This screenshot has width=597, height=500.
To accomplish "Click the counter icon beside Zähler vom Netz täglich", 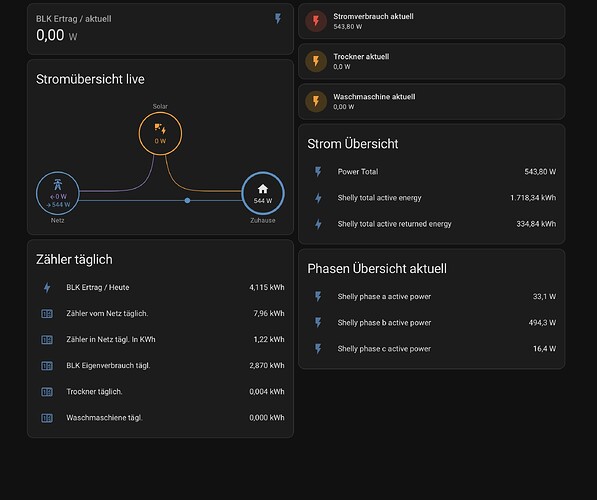I will click(x=47, y=313).
